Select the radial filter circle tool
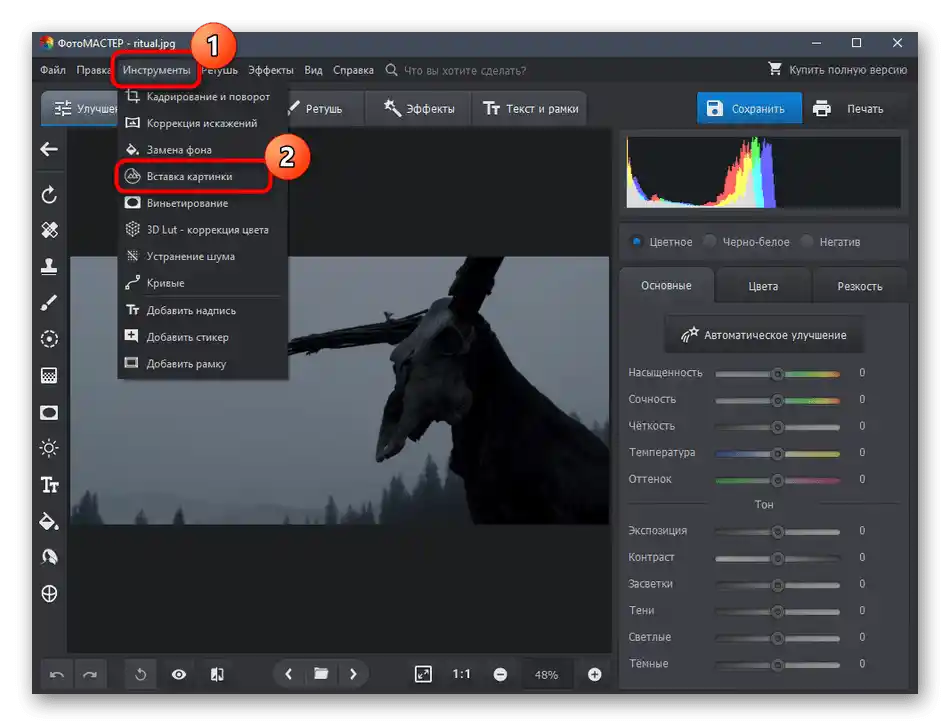The height and width of the screenshot is (726, 950). click(49, 339)
